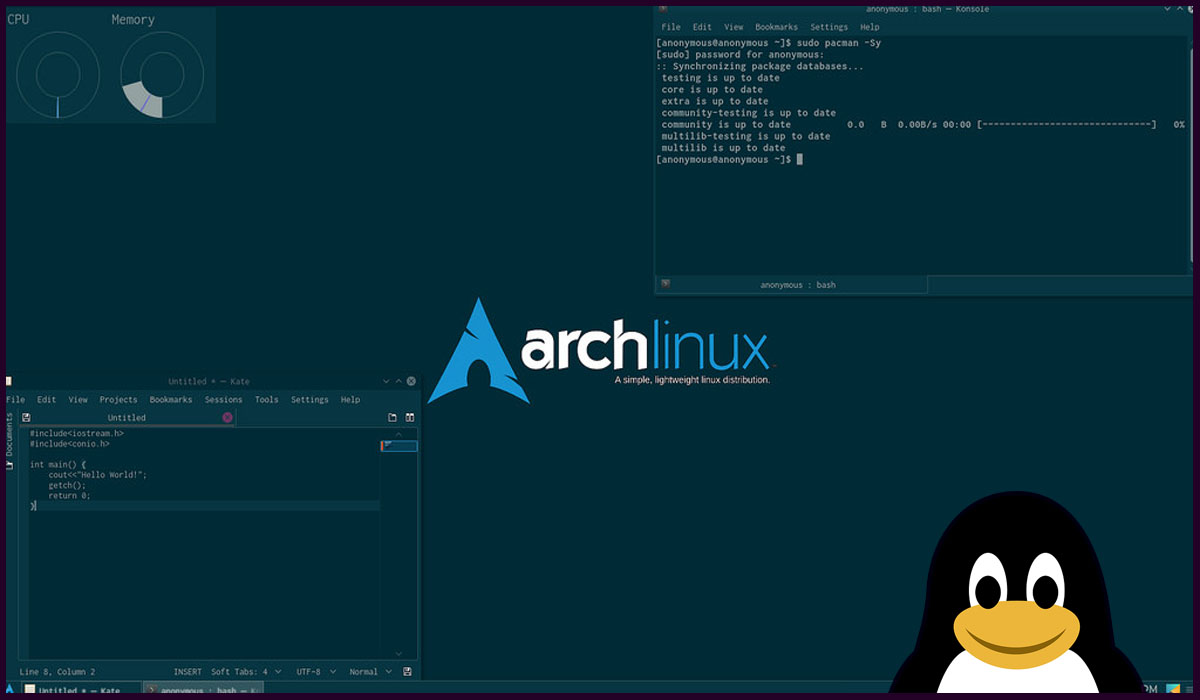Click the 'core is up to date' terminal line
This screenshot has height=700, width=1200.
point(712,90)
